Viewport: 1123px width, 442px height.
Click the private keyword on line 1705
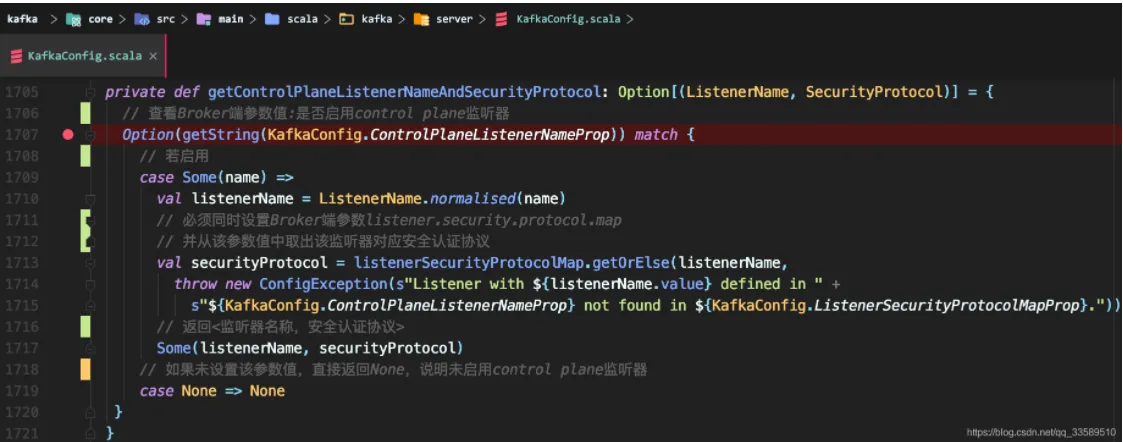tap(136, 92)
